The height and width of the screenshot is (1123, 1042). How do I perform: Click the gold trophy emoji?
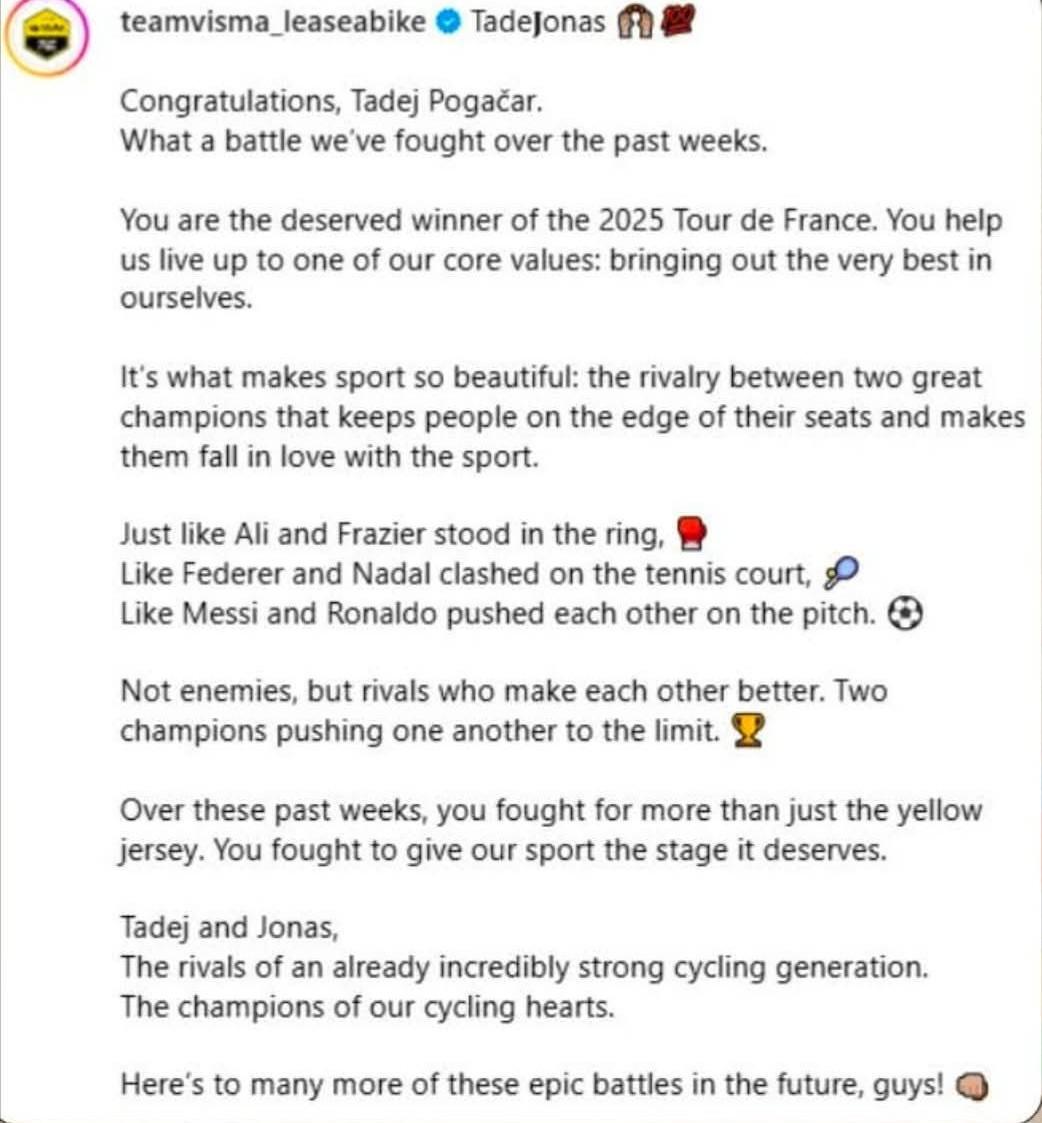click(x=747, y=733)
